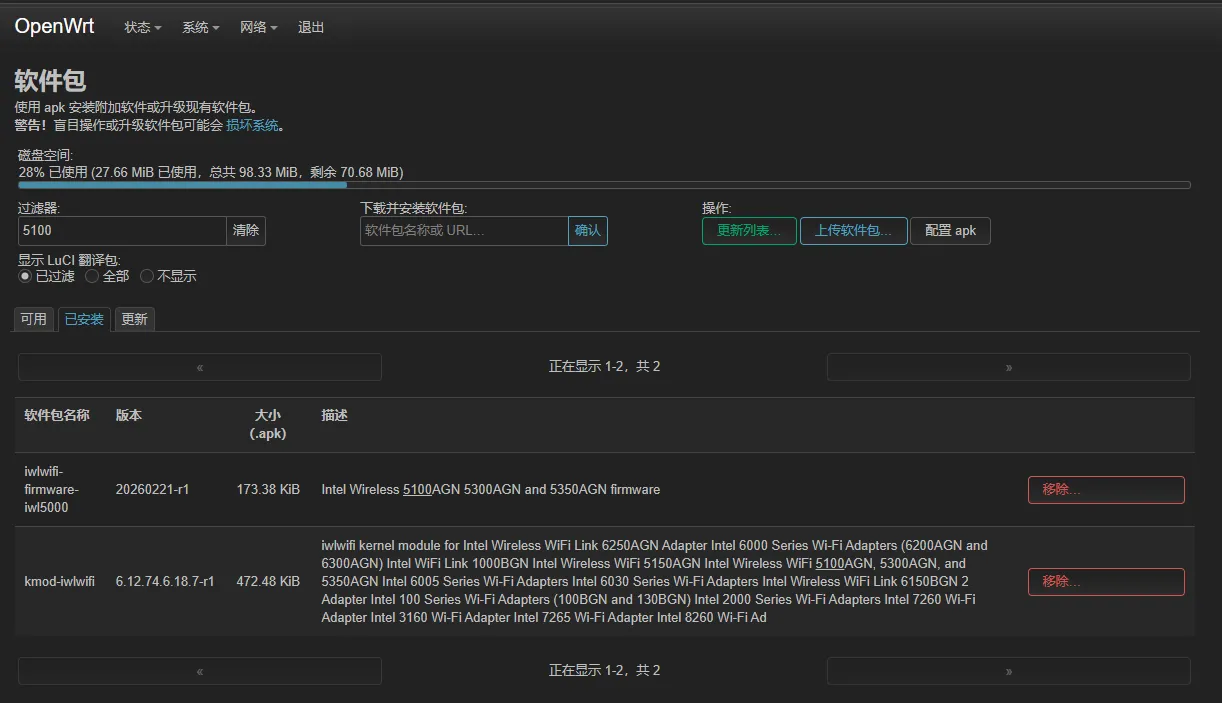Click 退出 to log out

click(311, 28)
